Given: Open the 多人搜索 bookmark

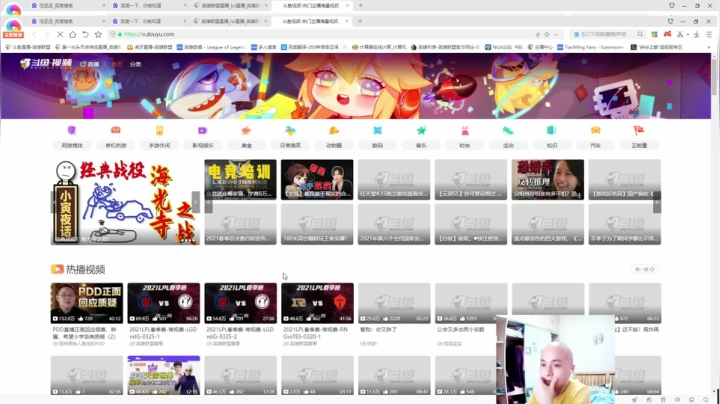Looking at the screenshot, I should point(264,47).
